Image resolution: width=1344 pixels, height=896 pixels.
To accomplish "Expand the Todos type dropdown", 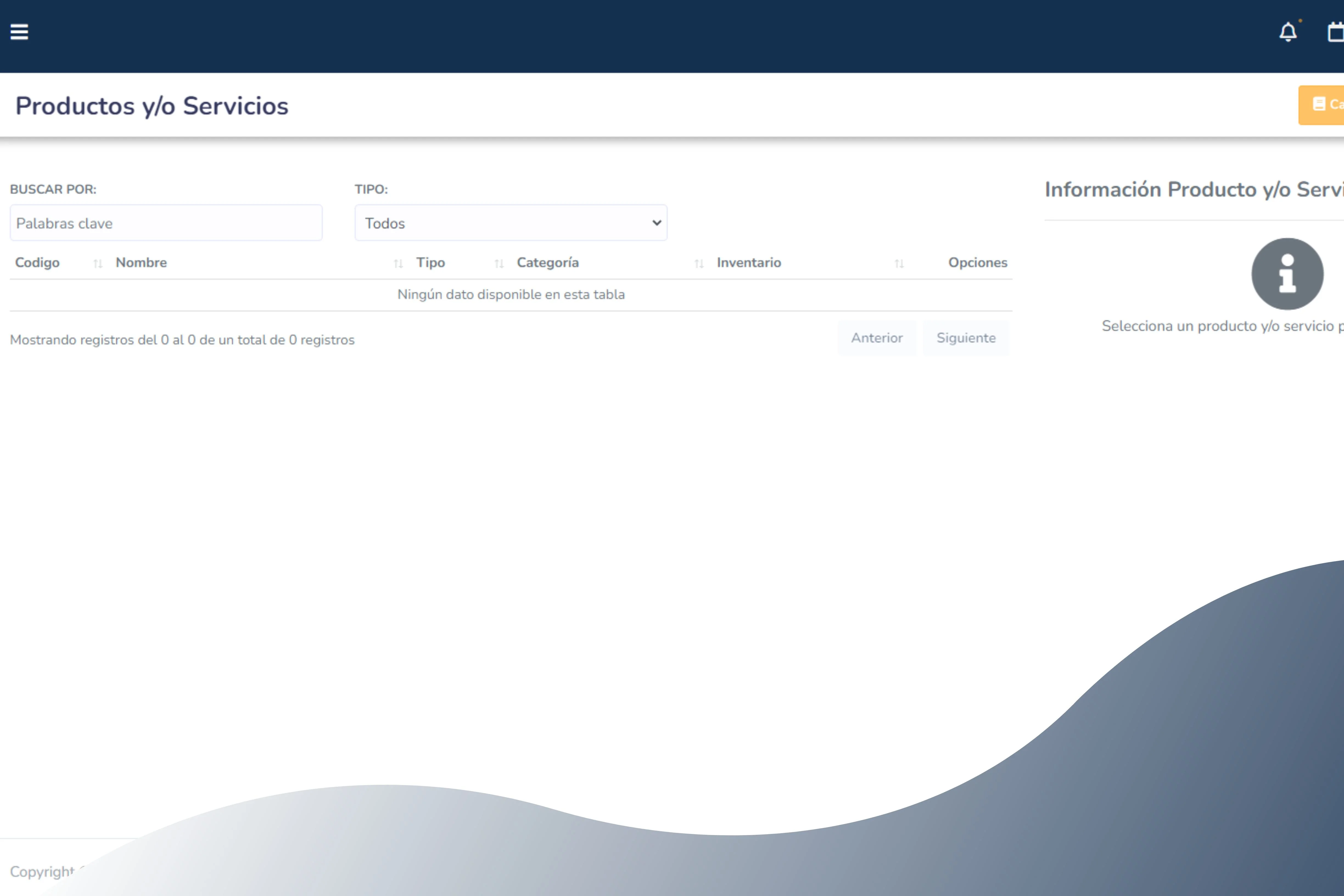I will [510, 223].
